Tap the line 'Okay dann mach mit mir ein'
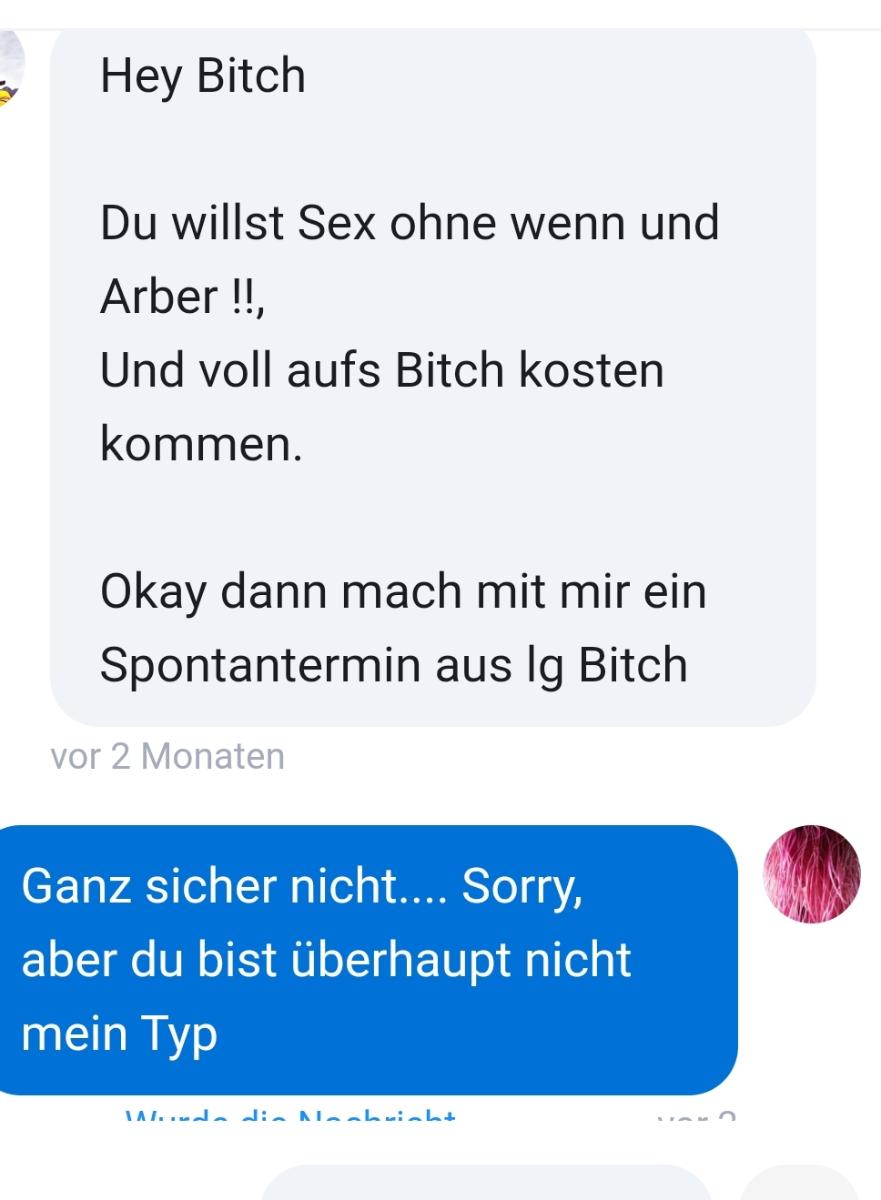881x1200 pixels. (403, 591)
